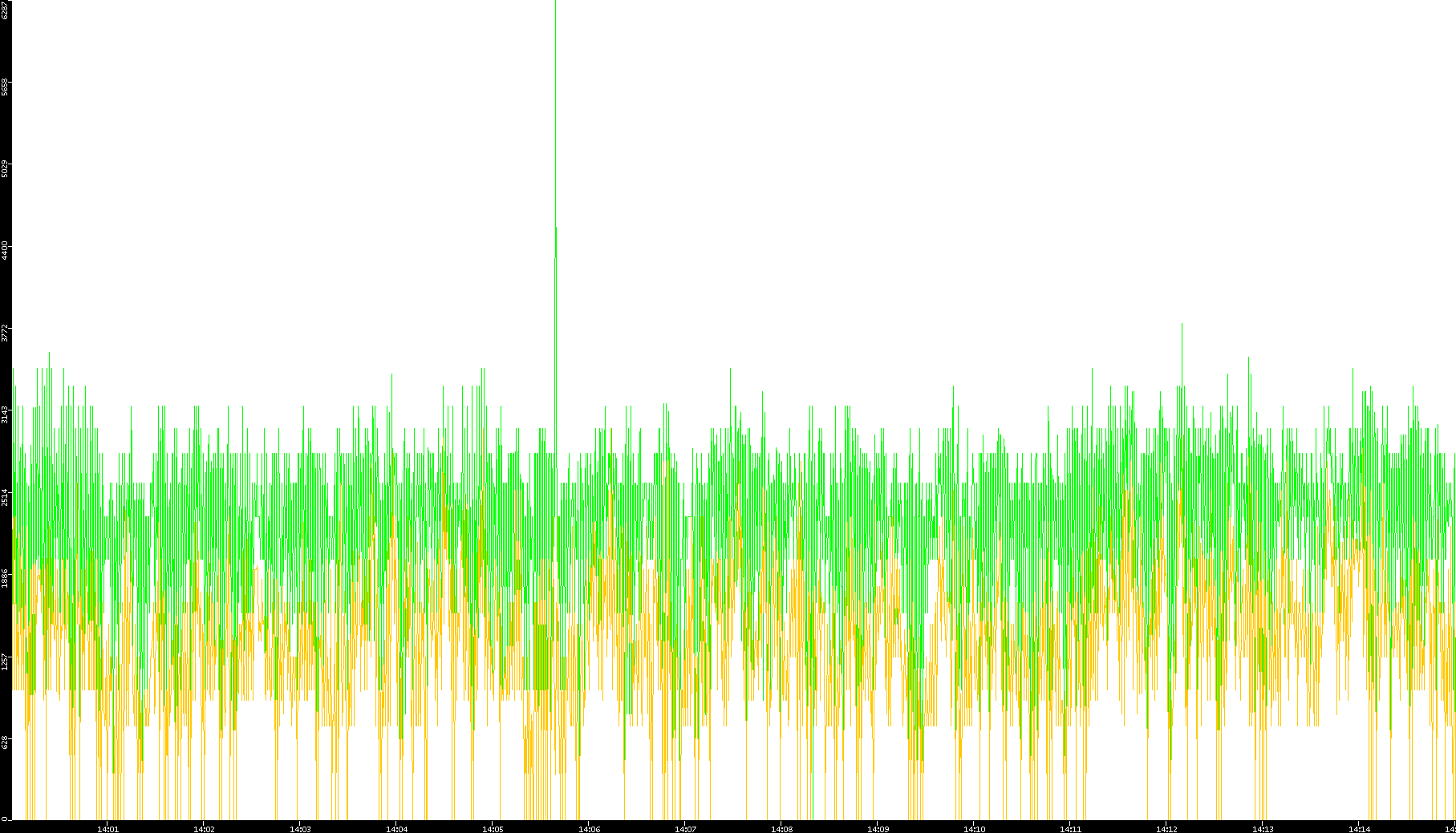Select the 2514 y-axis value label

coord(5,497)
